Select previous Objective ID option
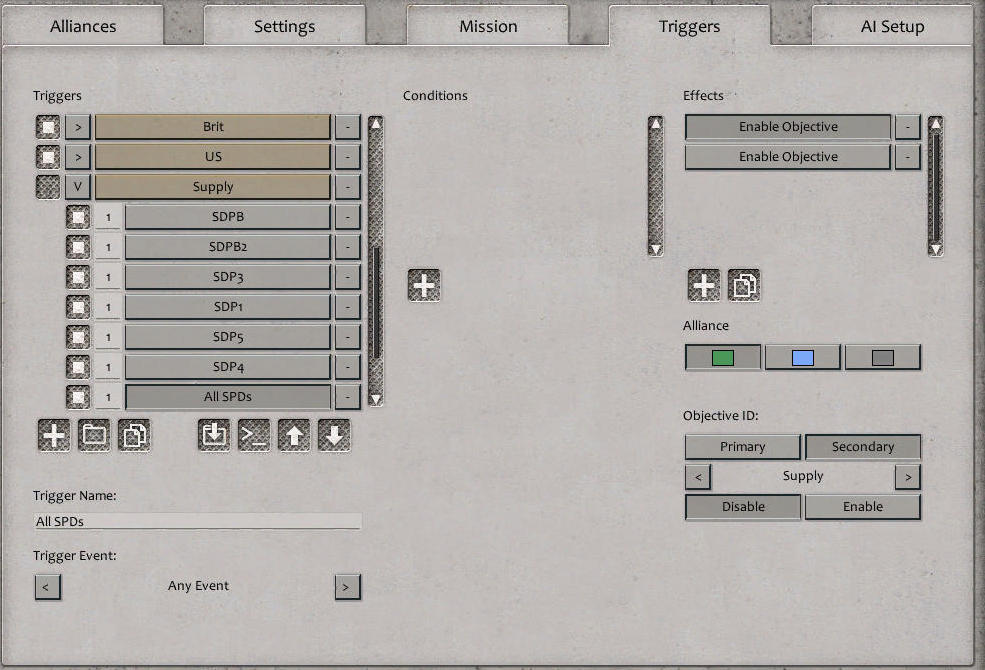Screen dimensions: 985x670 click(x=698, y=477)
